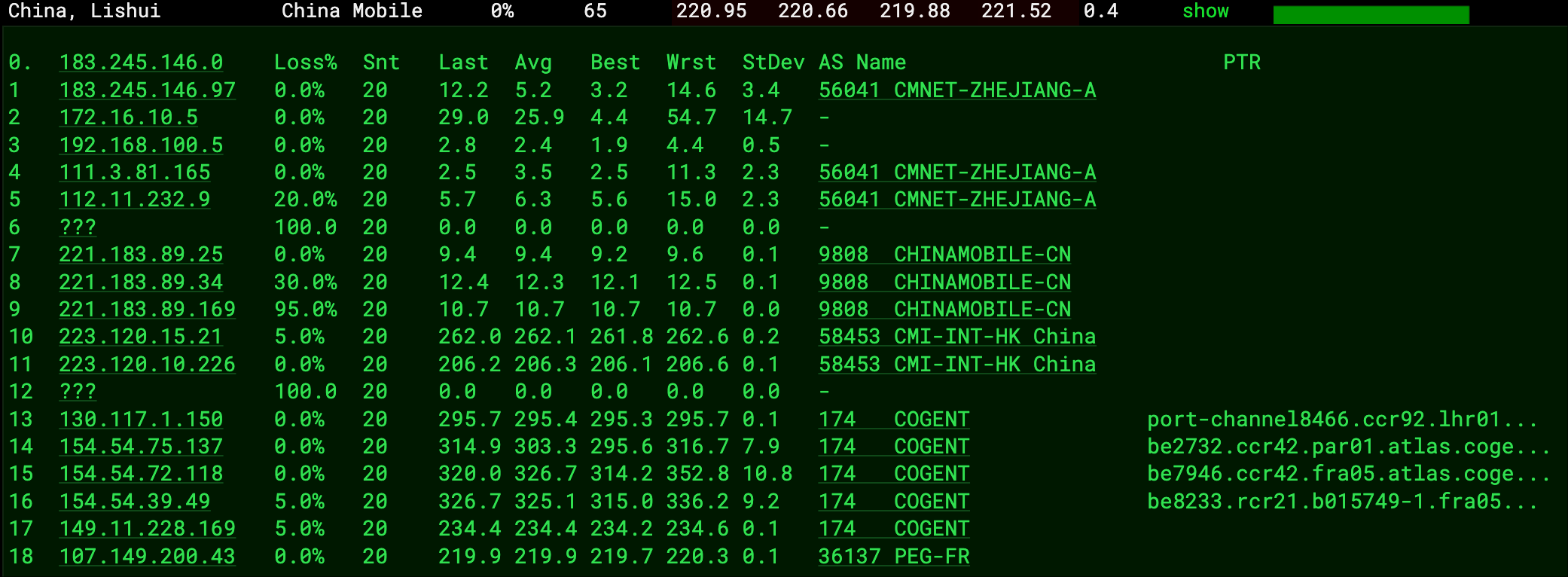Click the 'China, Lishui' location text
The width and height of the screenshot is (1568, 577).
pyautogui.click(x=84, y=11)
